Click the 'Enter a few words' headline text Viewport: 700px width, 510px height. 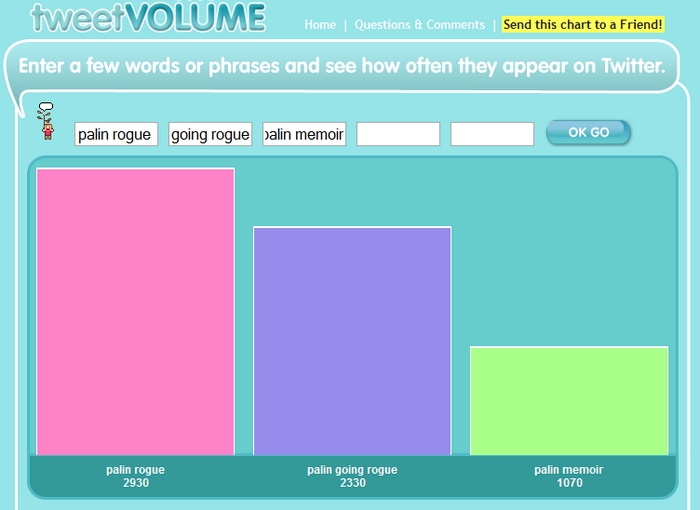point(342,66)
